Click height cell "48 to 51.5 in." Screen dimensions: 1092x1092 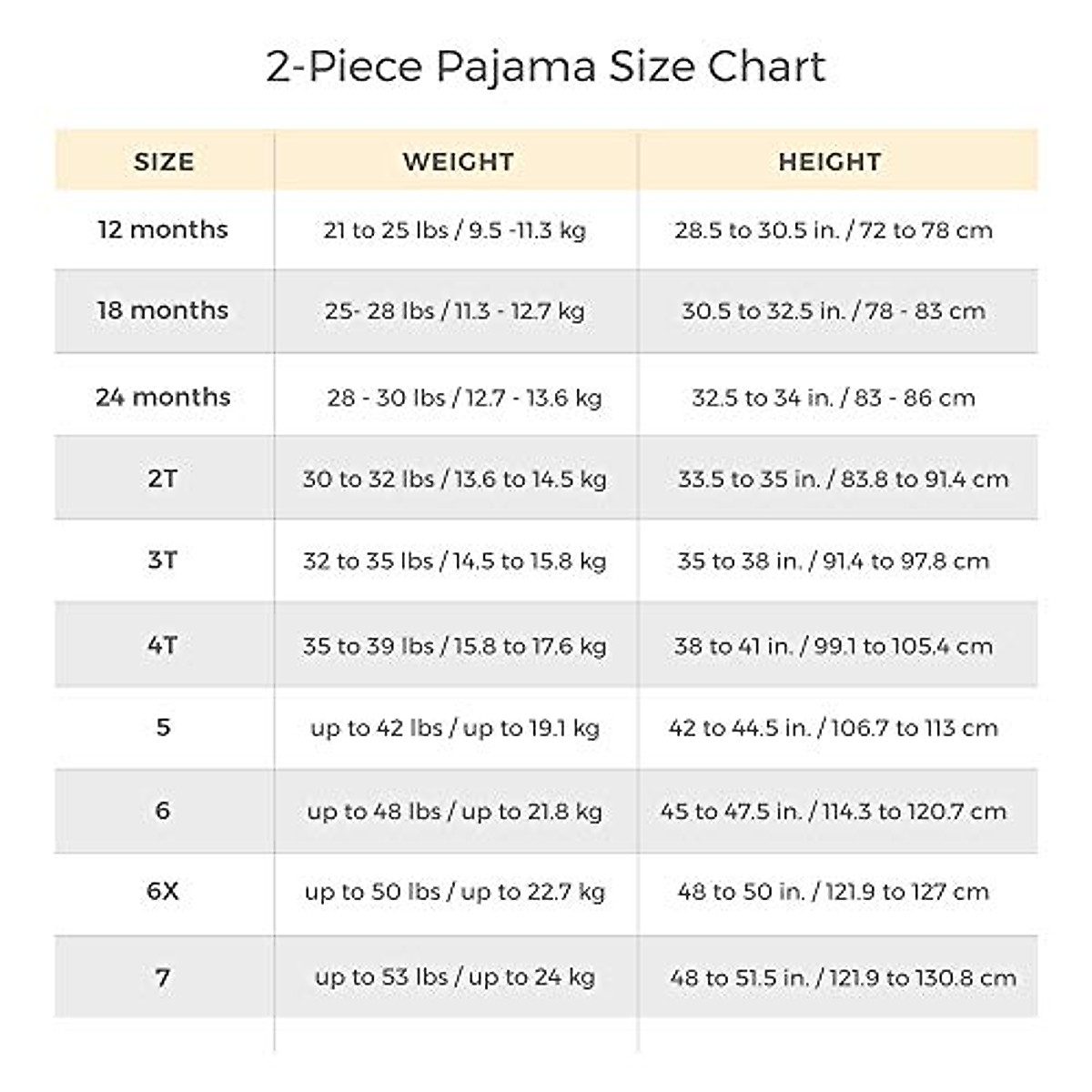(x=842, y=978)
